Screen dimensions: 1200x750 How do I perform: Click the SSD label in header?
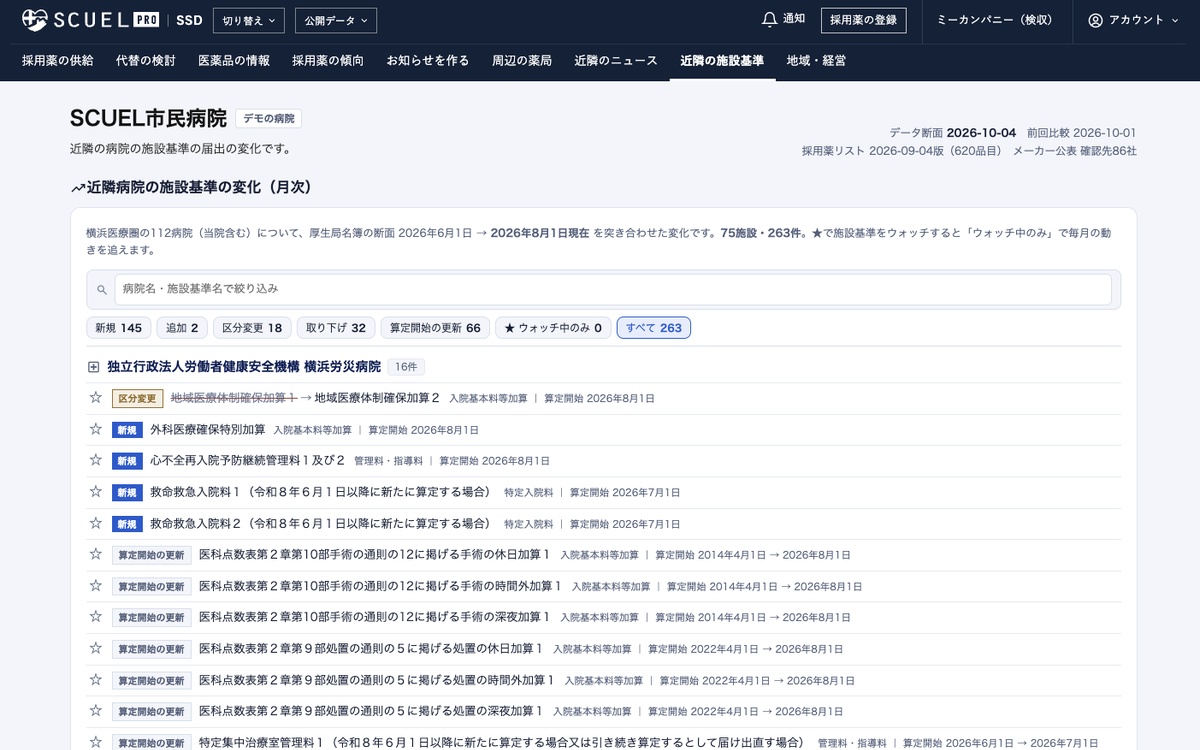tap(188, 20)
